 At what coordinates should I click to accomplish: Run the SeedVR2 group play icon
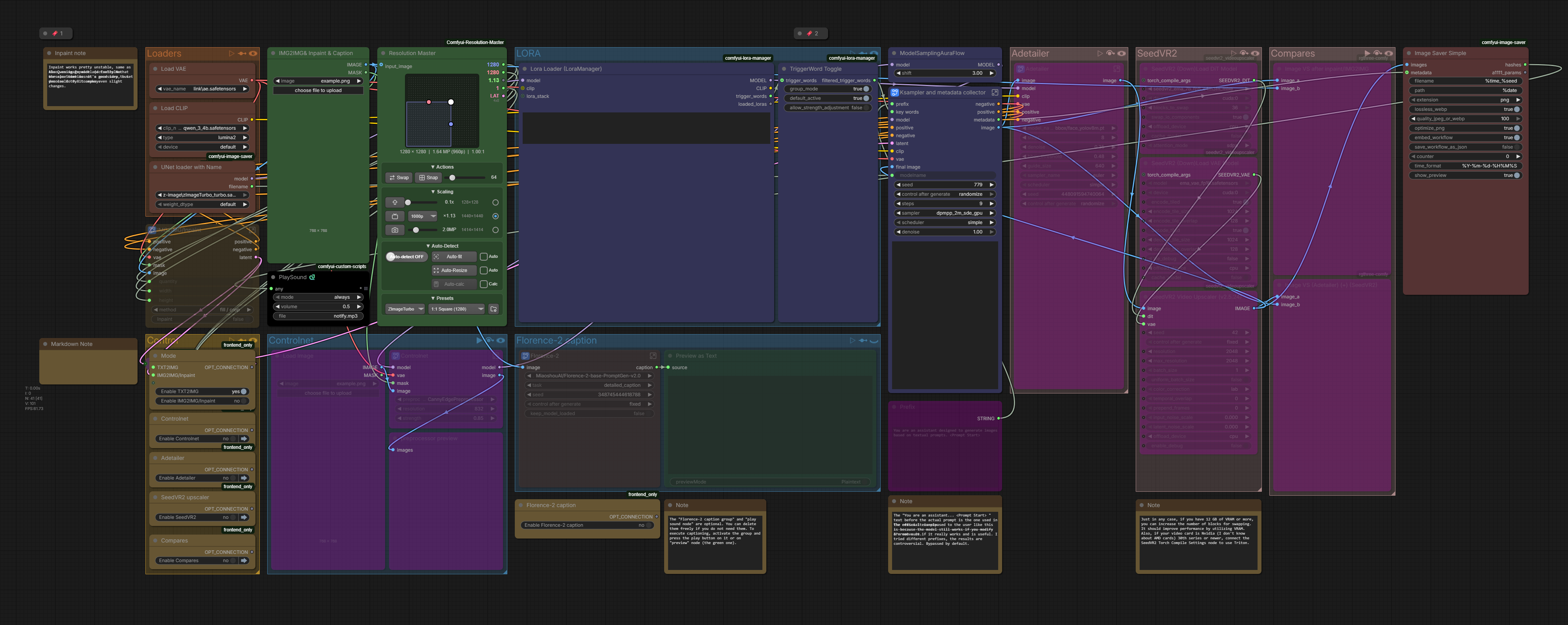pos(1233,53)
